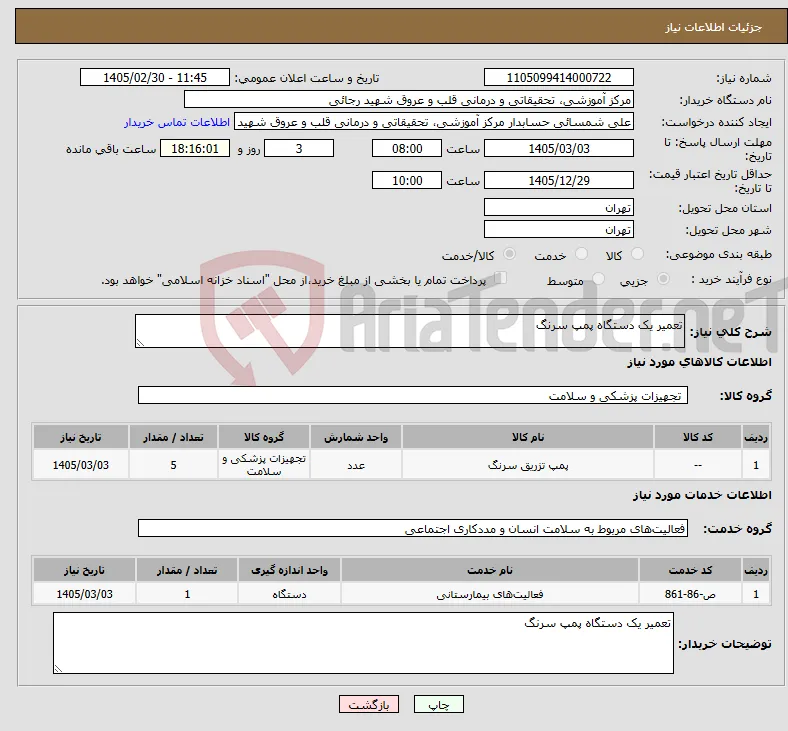
Task: Click the نام کالا column header
Action: tap(528, 437)
